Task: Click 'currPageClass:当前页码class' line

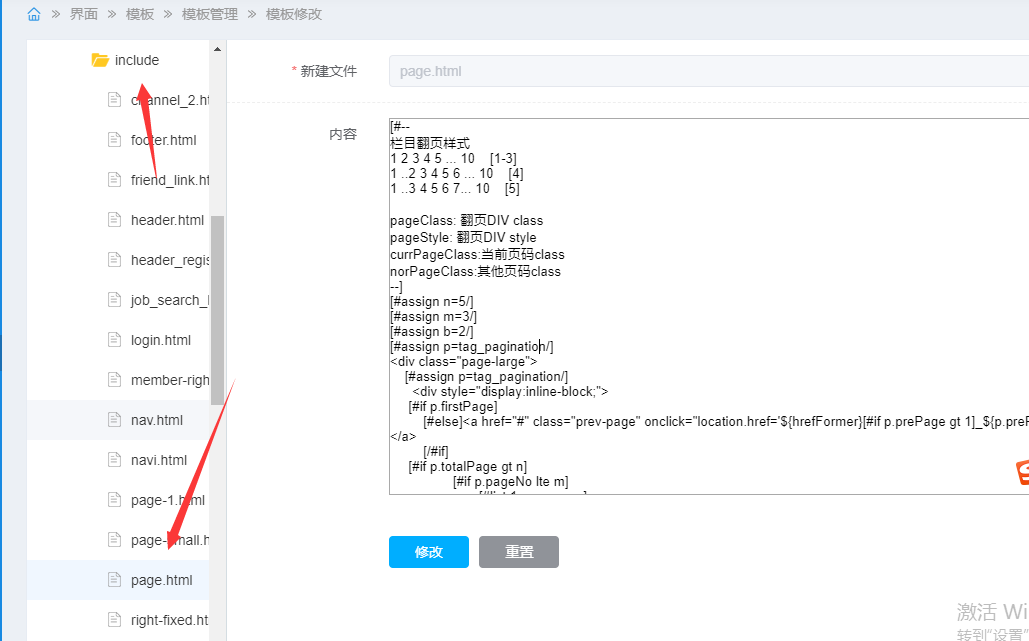Action: [477, 255]
